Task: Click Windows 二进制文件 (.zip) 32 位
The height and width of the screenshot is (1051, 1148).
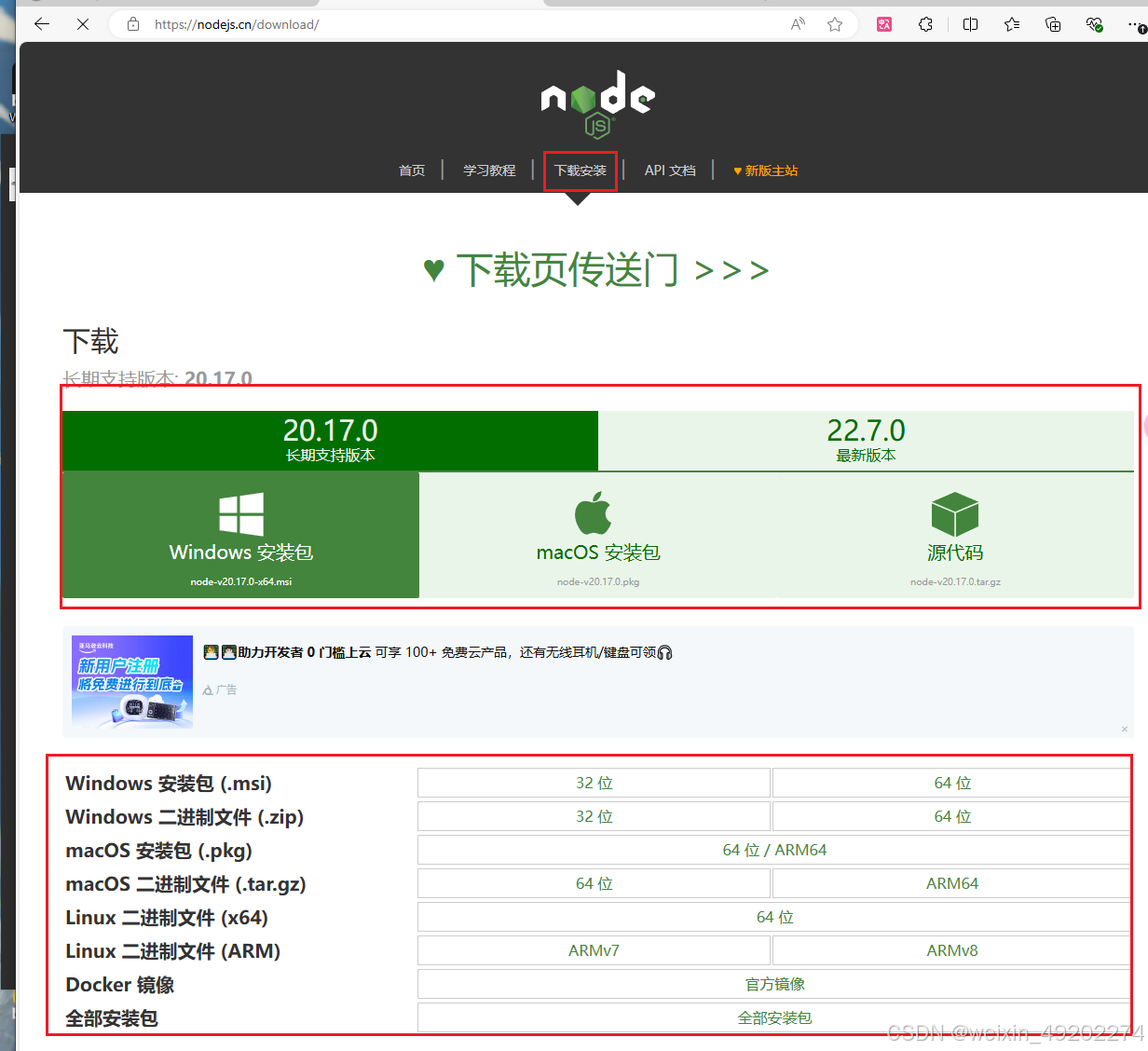Action: click(x=594, y=816)
